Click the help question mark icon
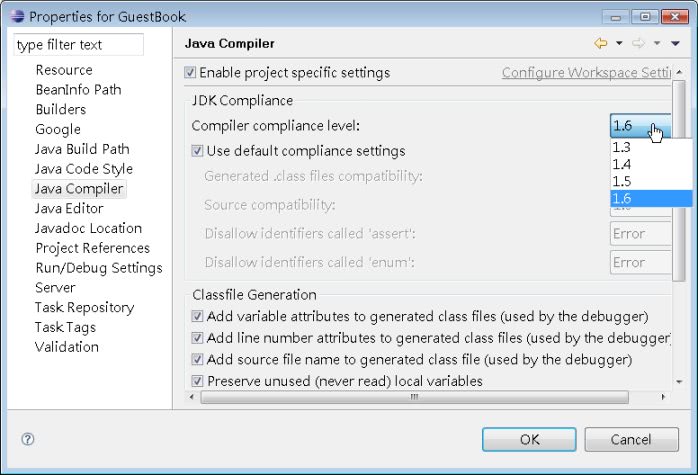The image size is (698, 475). pos(28,439)
